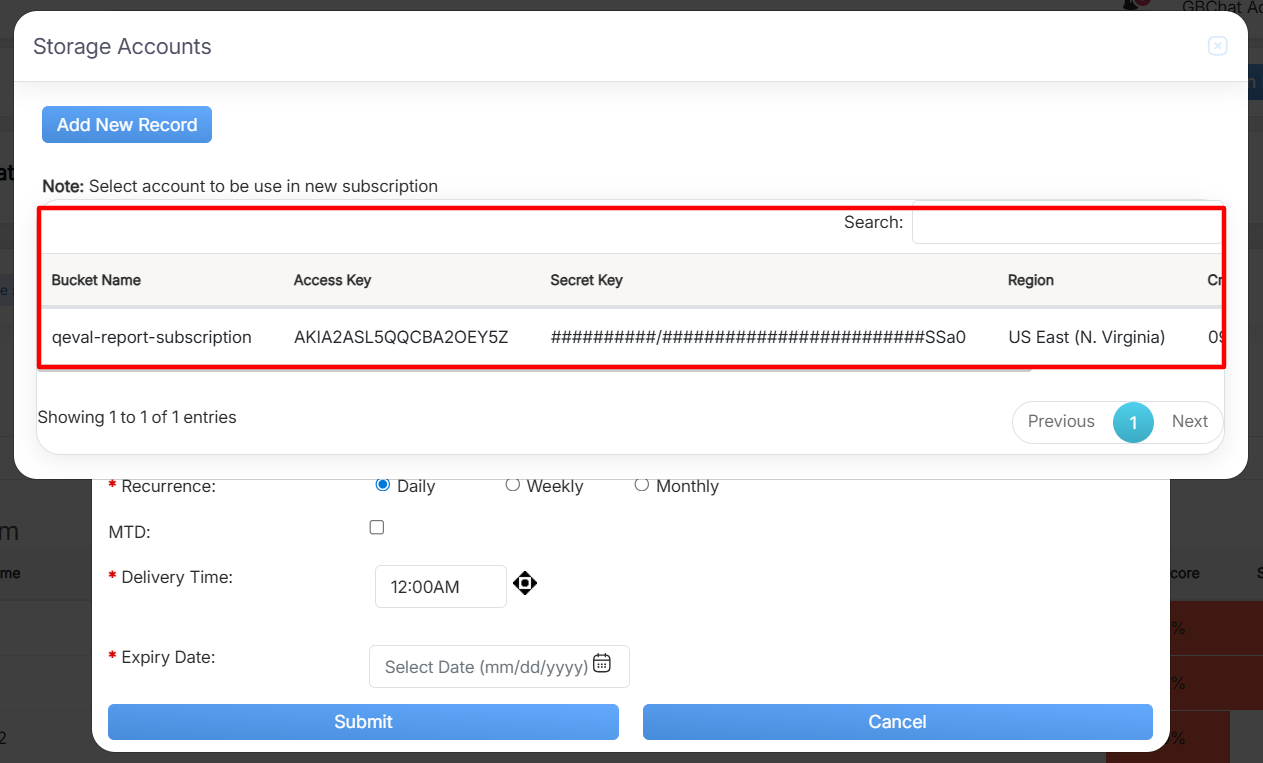Viewport: 1263px width, 763px height.
Task: Submit the subscription form
Action: click(x=363, y=722)
